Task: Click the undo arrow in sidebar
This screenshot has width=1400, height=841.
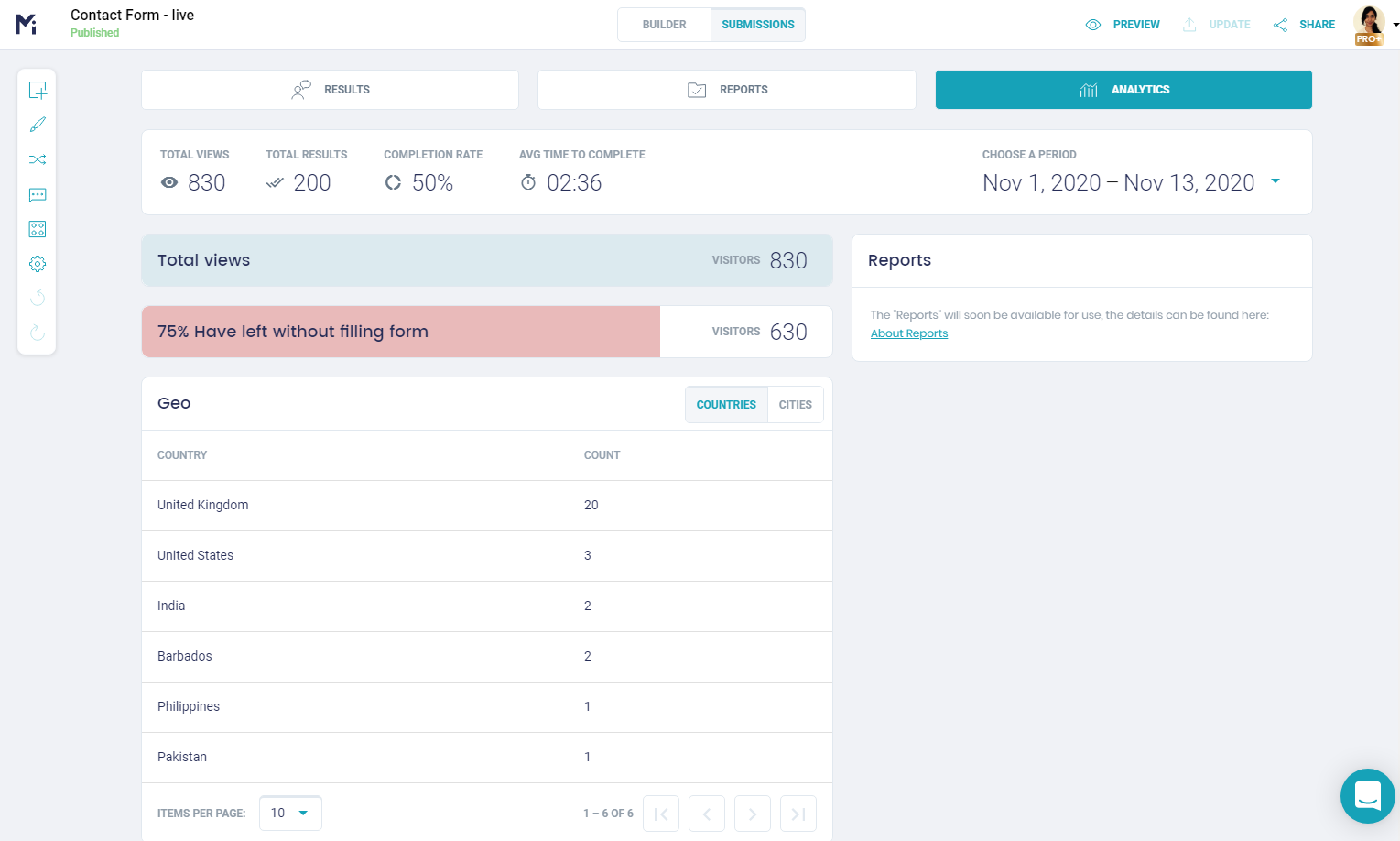Action: tap(38, 298)
